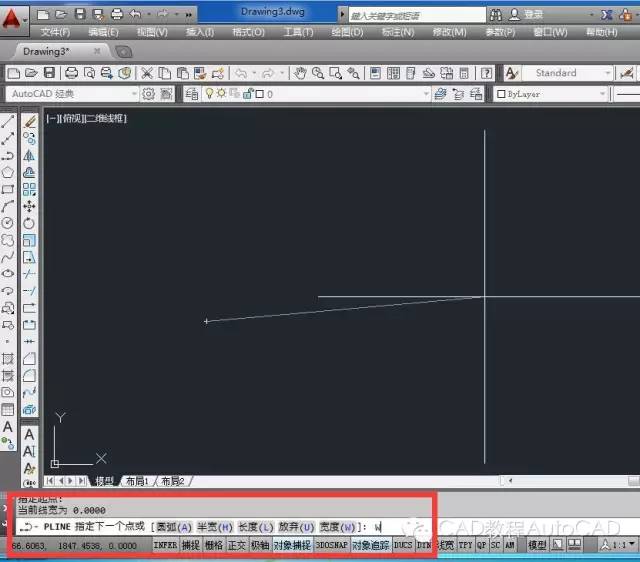The image size is (640, 562).
Task: Select the Circle draw tool
Action: click(x=8, y=223)
